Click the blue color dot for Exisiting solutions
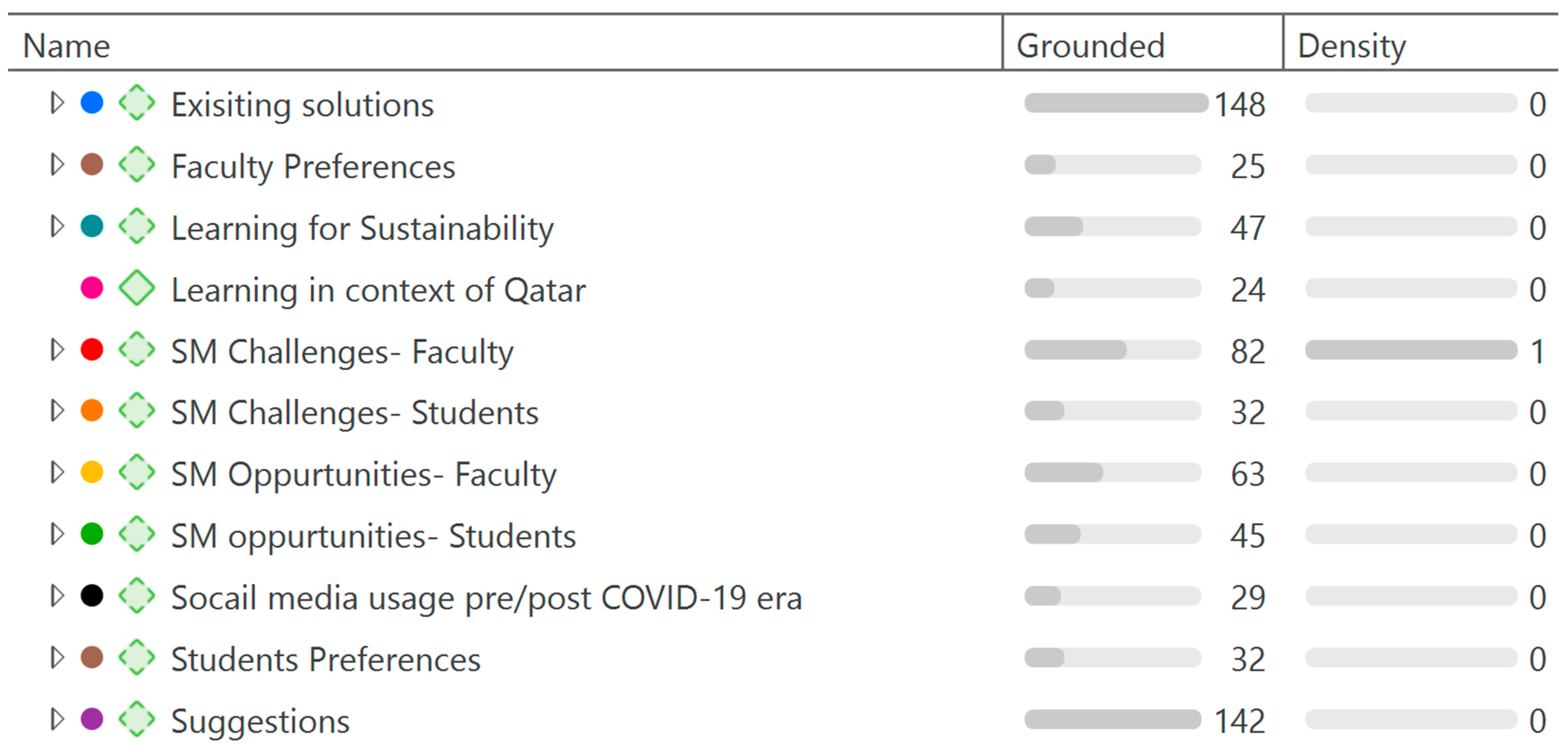 (92, 103)
